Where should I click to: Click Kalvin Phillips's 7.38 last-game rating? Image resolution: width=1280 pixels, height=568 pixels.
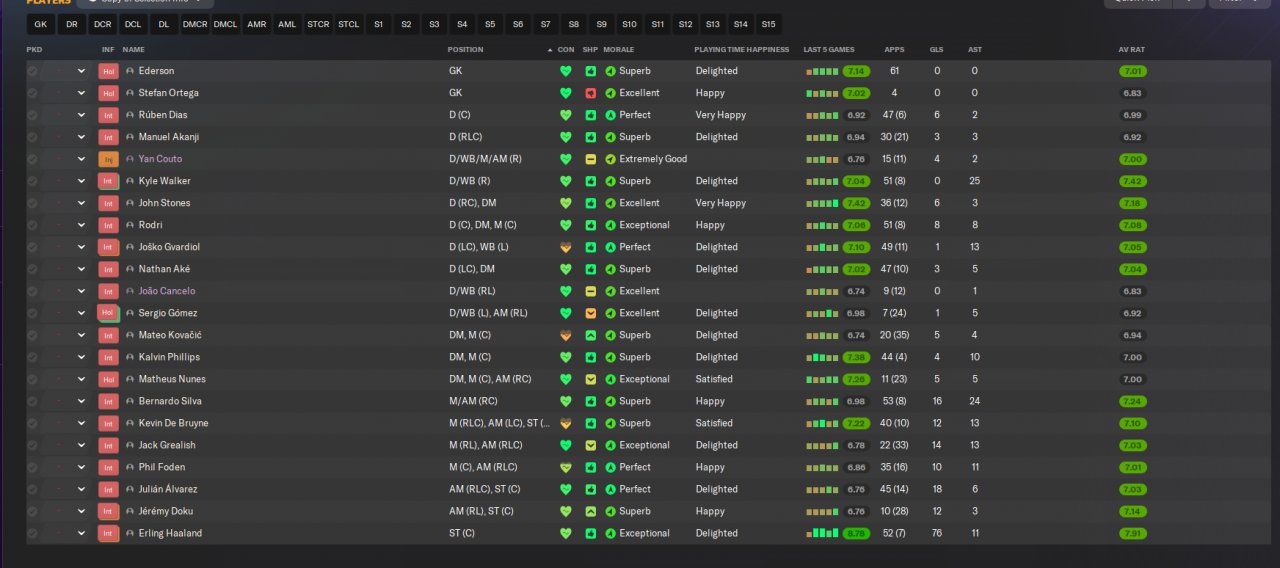click(856, 357)
